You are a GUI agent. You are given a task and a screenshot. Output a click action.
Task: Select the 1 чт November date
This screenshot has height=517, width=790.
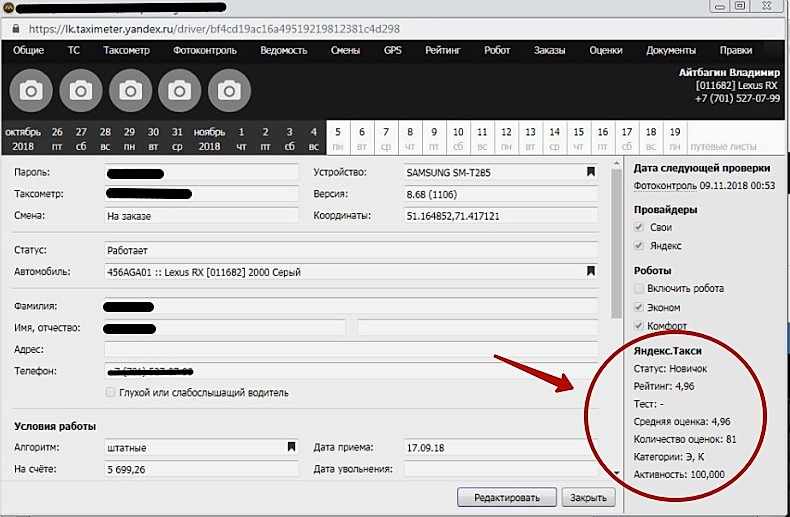[x=241, y=139]
